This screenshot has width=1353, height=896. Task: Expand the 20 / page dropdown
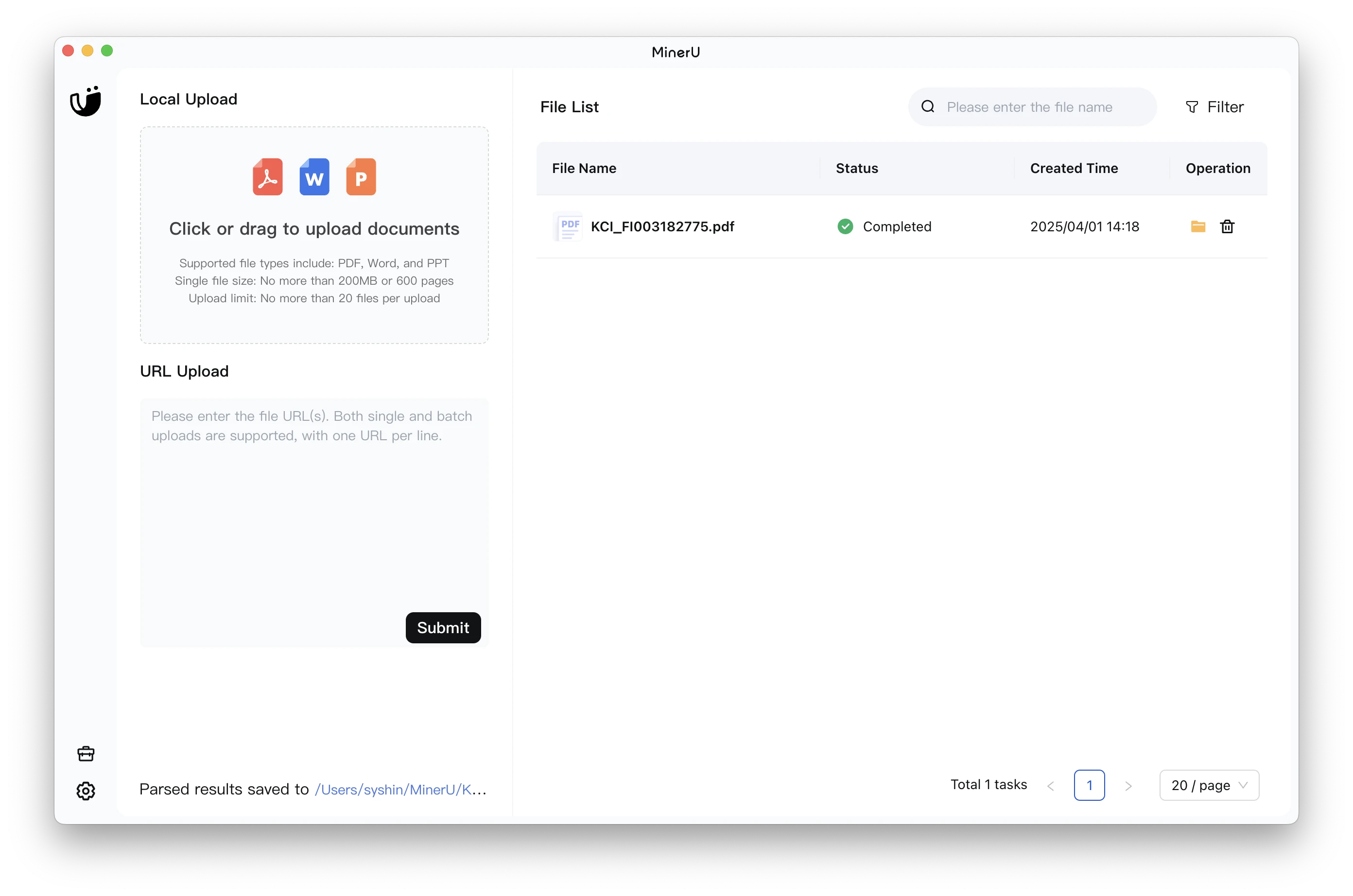1209,785
